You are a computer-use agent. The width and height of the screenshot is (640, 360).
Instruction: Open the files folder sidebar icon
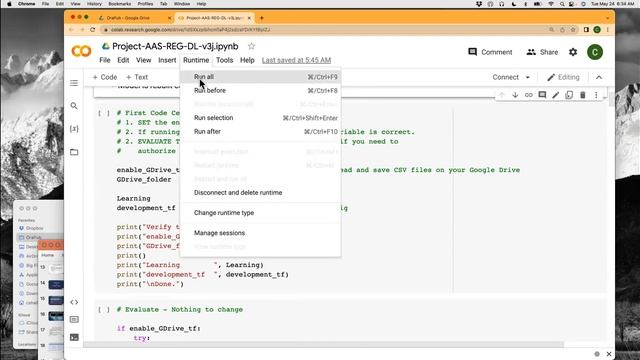[74, 152]
